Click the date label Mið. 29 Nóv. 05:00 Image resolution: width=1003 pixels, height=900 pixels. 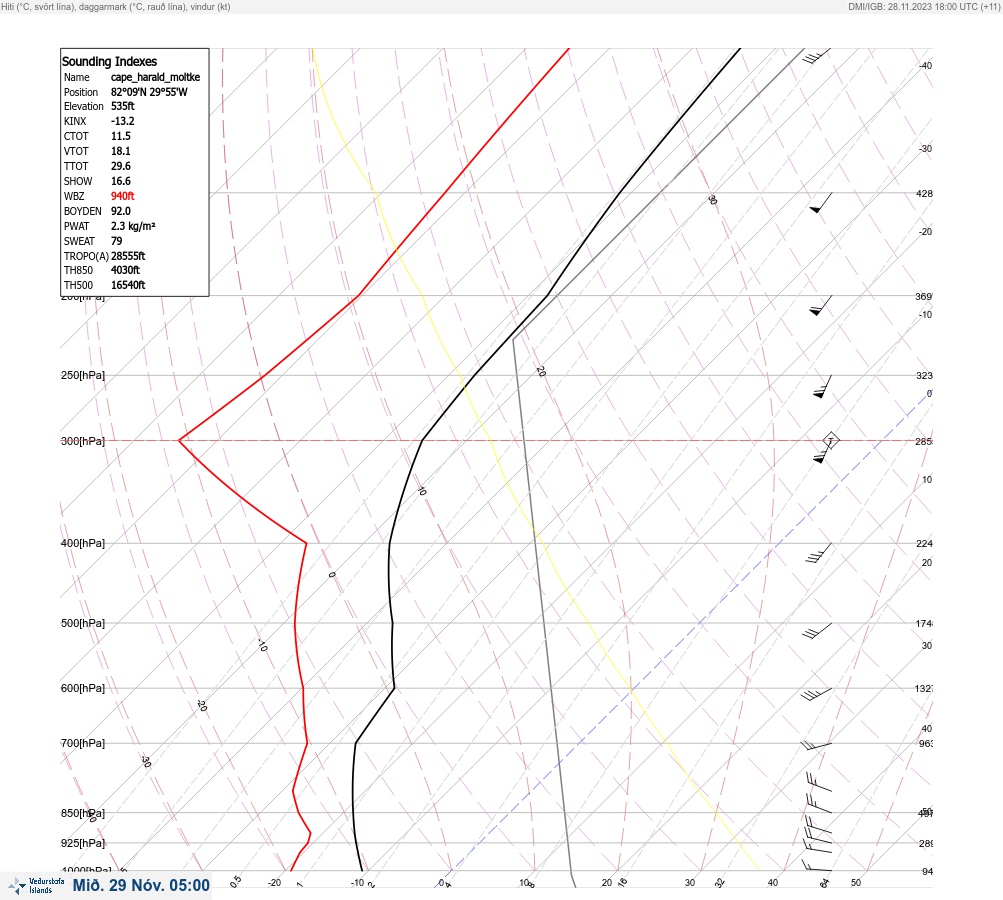click(x=141, y=885)
